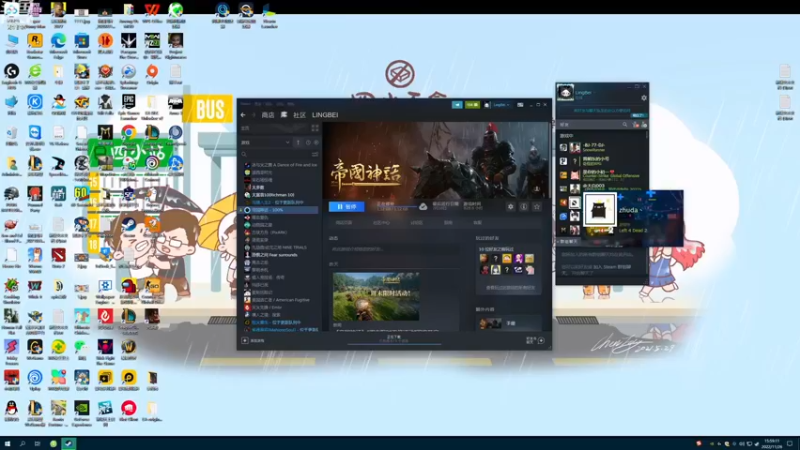Viewport: 800px width, 450px height.
Task: Open Steam announcements megaphone button
Action: (457, 105)
